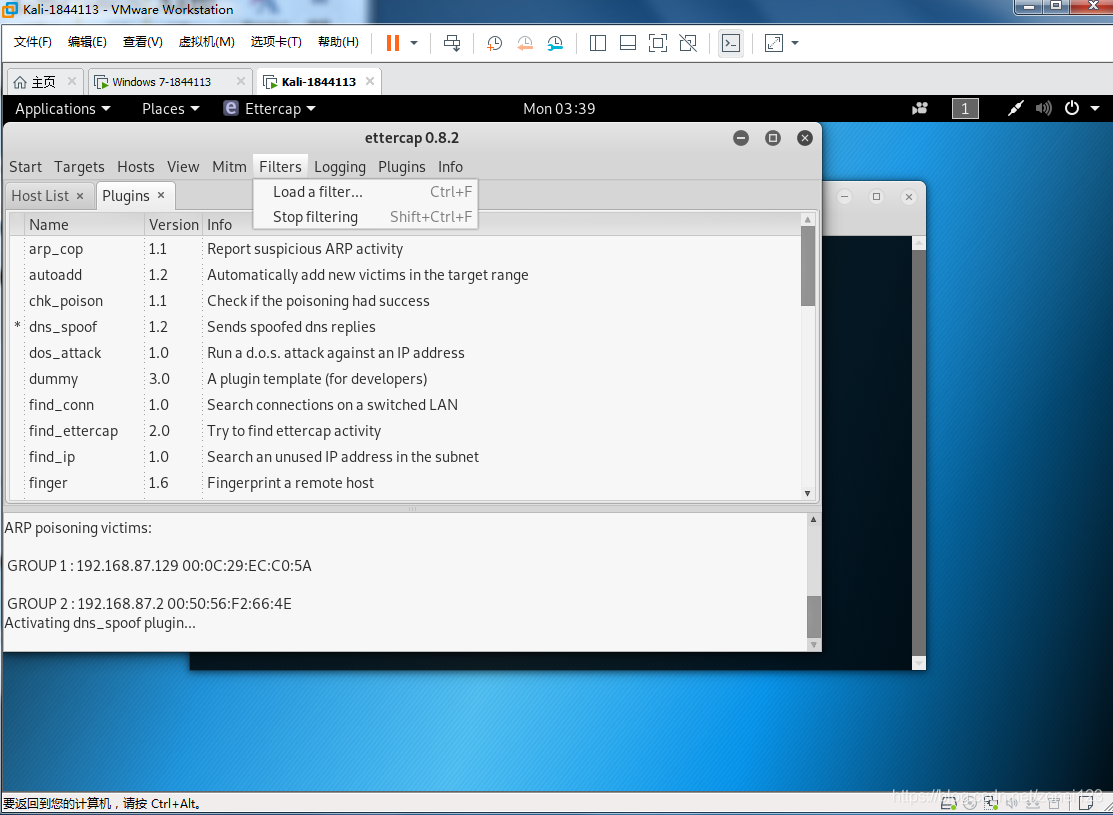Click the Unity mode toolbar icon

tap(688, 43)
